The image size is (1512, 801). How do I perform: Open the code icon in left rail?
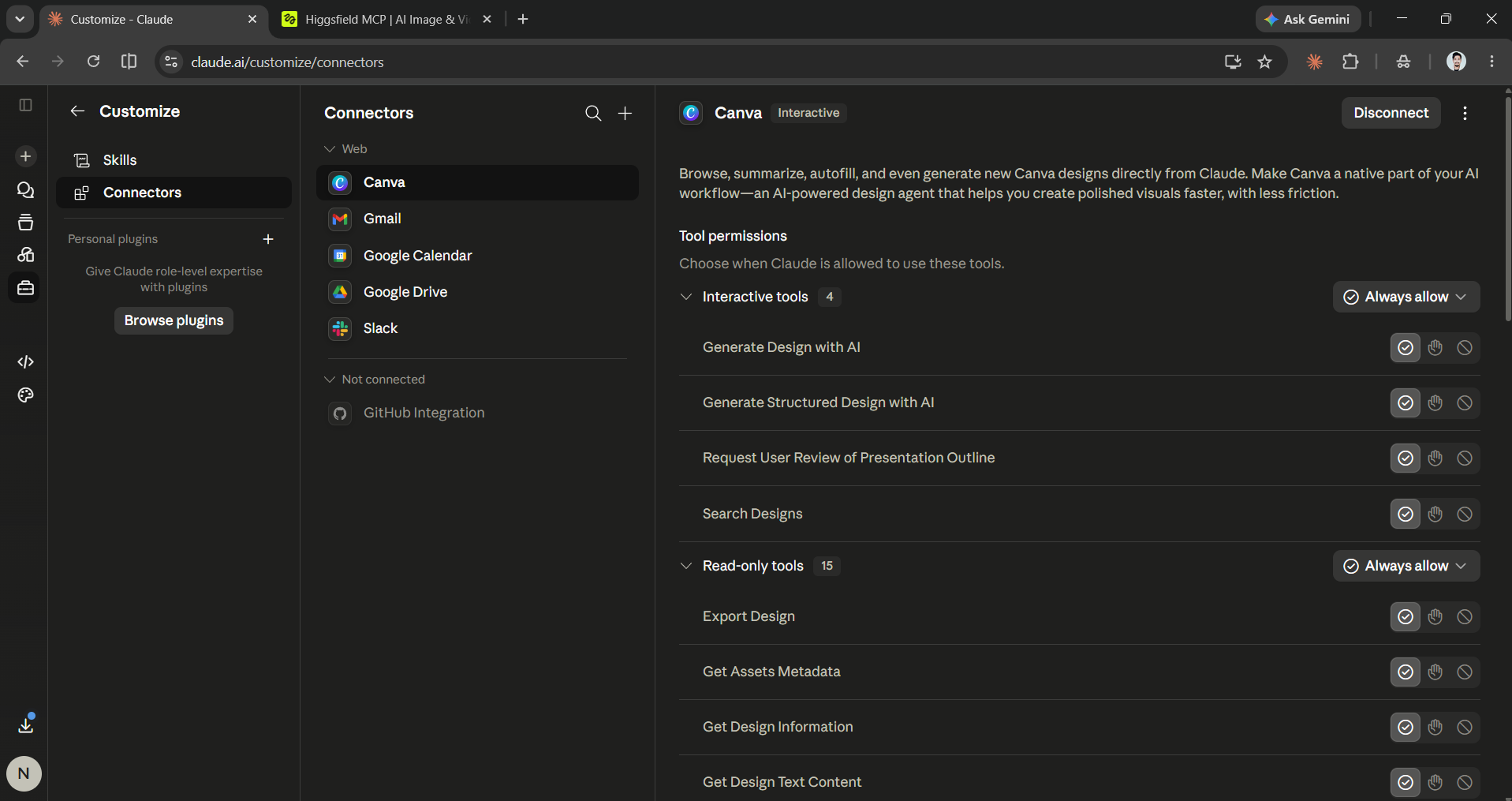[x=25, y=361]
